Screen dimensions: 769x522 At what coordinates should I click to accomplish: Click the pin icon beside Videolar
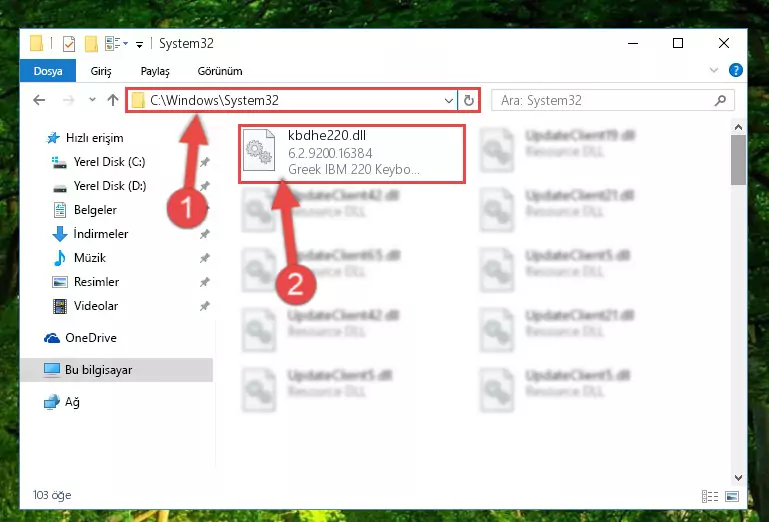coord(205,306)
